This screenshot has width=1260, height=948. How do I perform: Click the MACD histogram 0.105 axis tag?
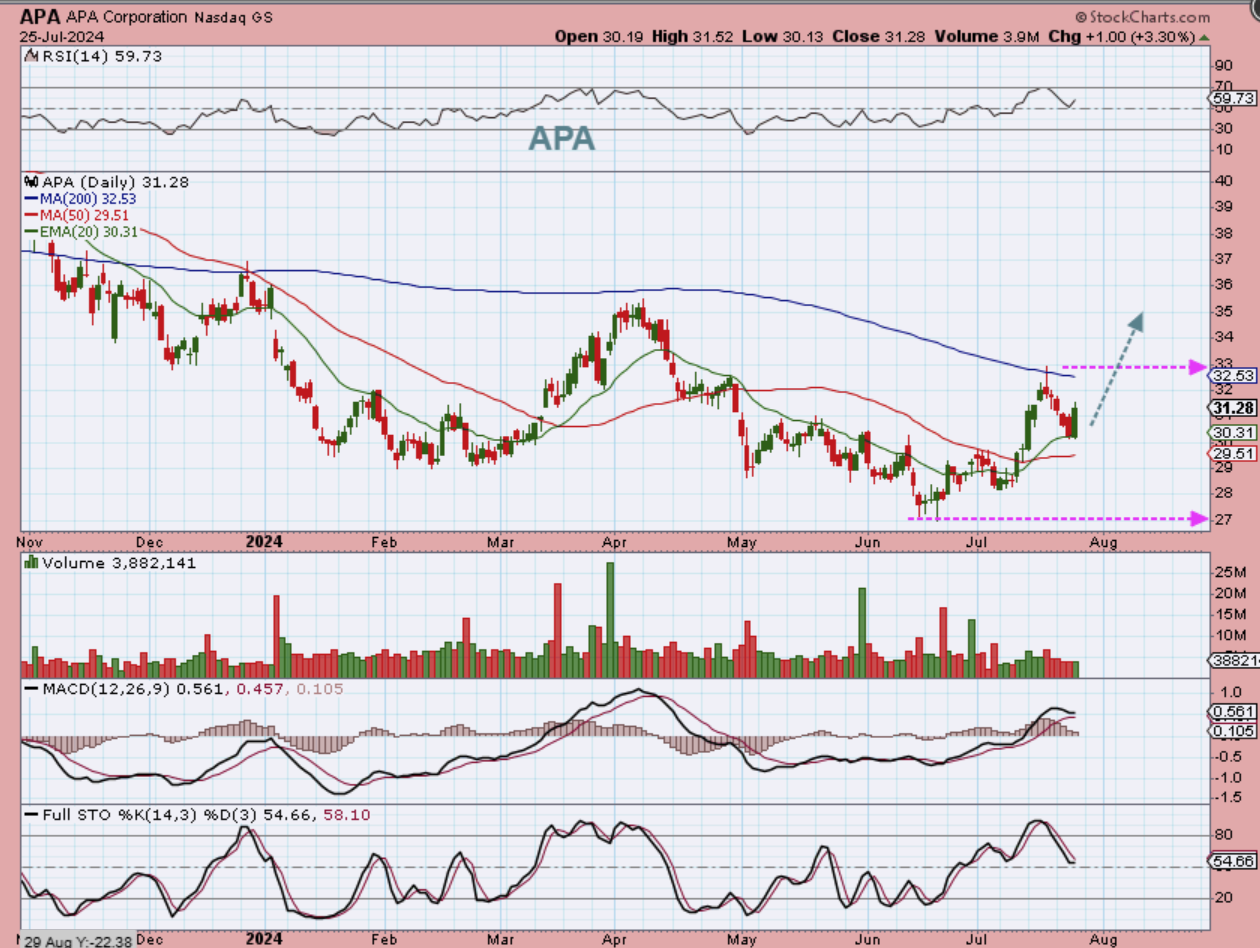point(1232,731)
